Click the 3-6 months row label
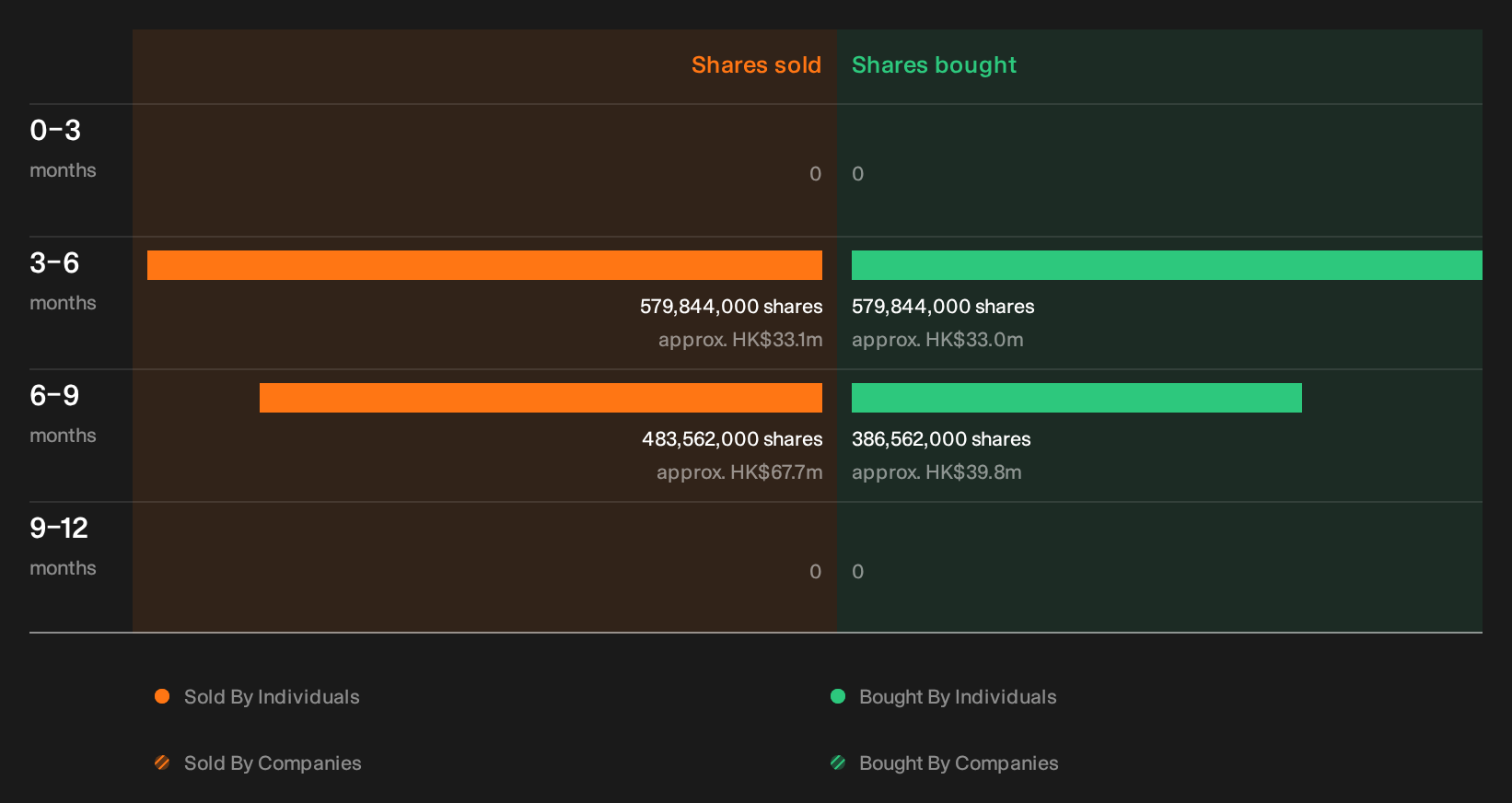Screen dimensions: 1512x803 pyautogui.click(x=63, y=282)
